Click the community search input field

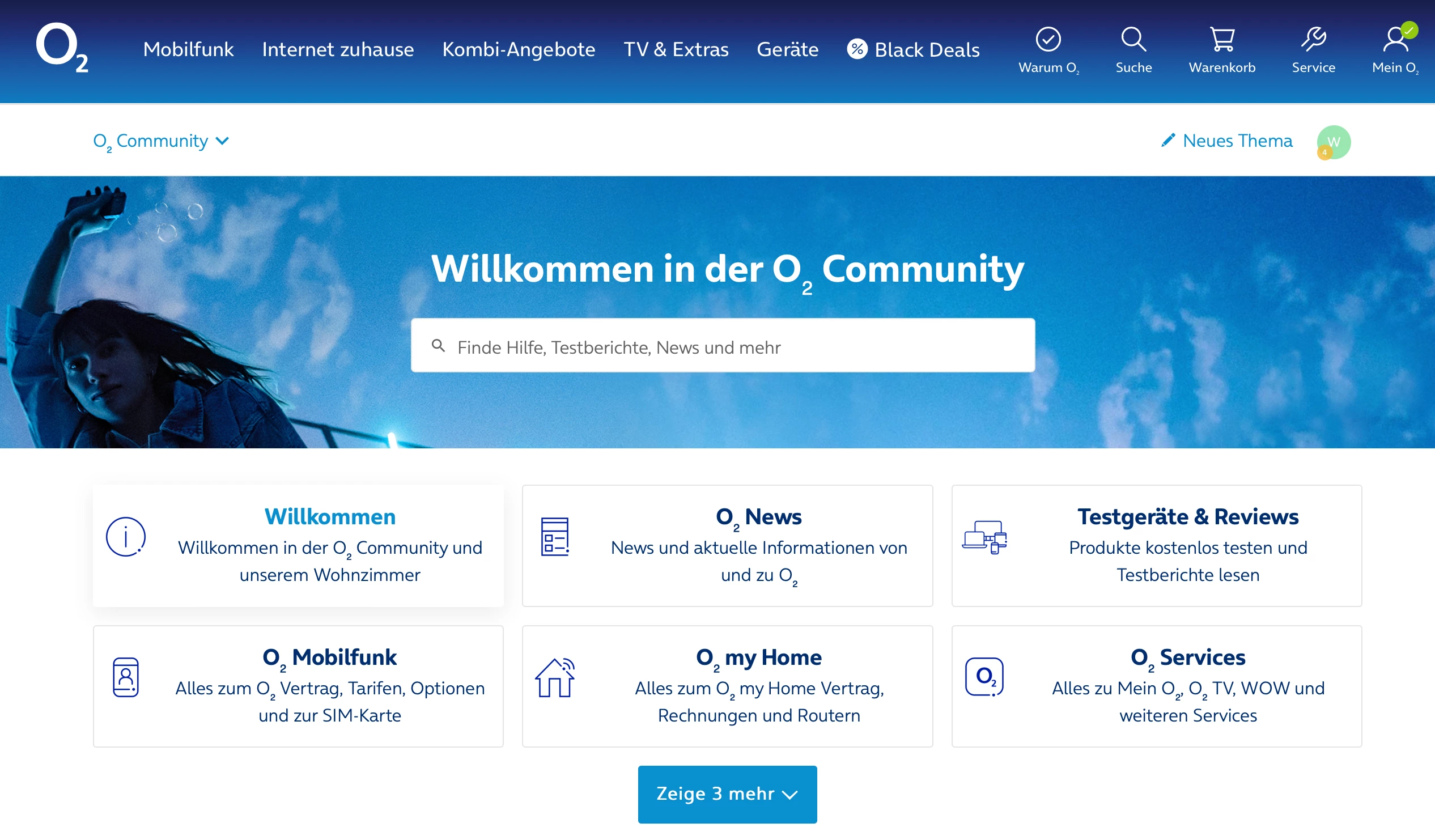click(735, 346)
